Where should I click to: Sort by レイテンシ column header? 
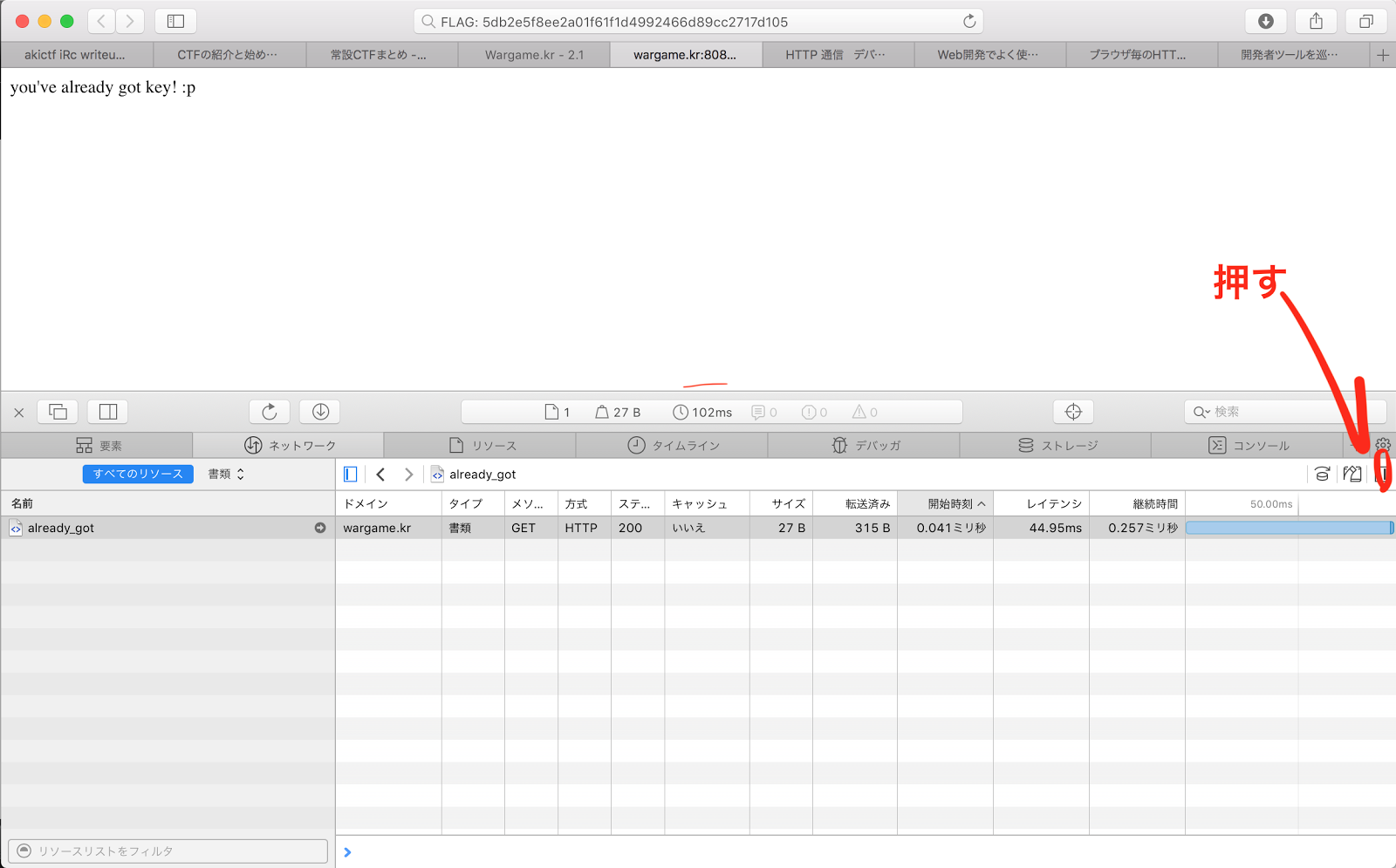coord(1041,503)
